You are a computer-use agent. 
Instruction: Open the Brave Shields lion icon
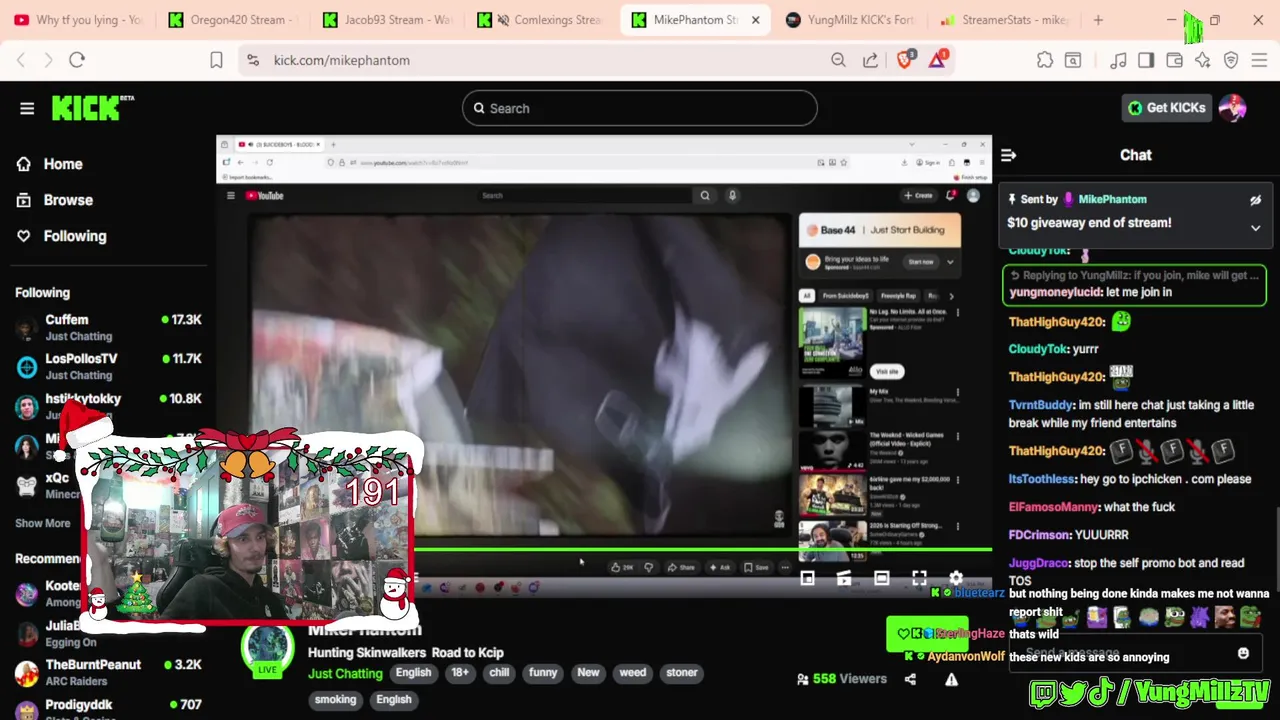905,60
